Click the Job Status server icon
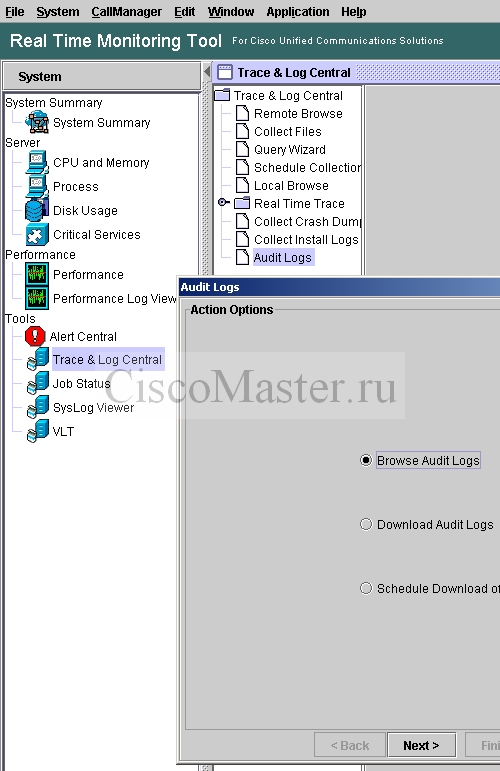Viewport: 500px width, 771px height. [x=38, y=383]
